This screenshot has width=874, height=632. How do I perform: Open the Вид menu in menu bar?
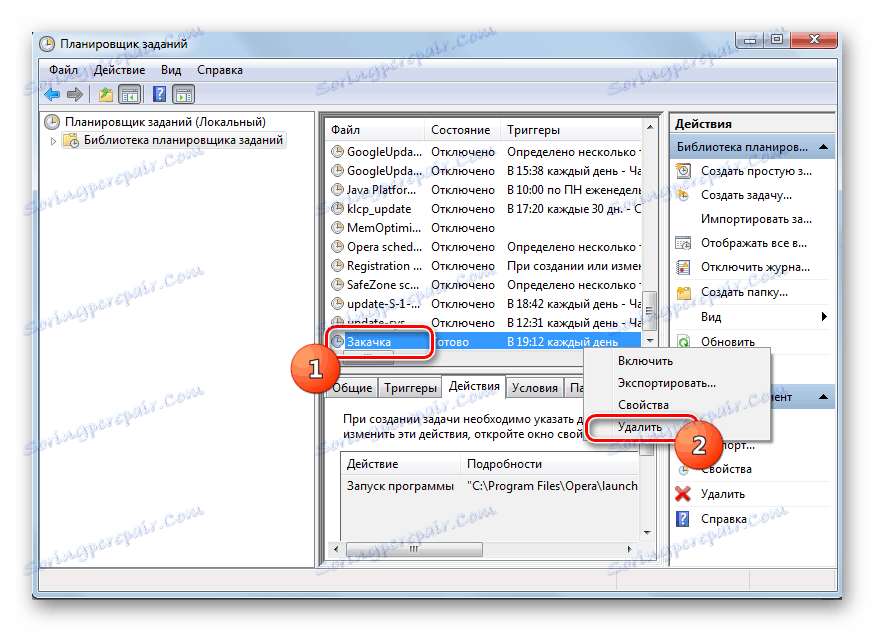[x=171, y=70]
